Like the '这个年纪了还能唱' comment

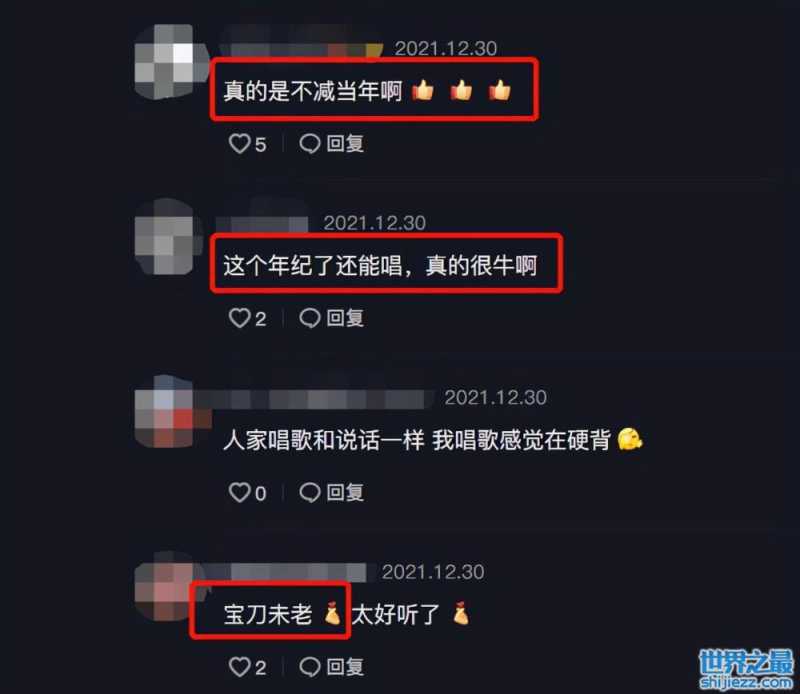[x=239, y=318]
